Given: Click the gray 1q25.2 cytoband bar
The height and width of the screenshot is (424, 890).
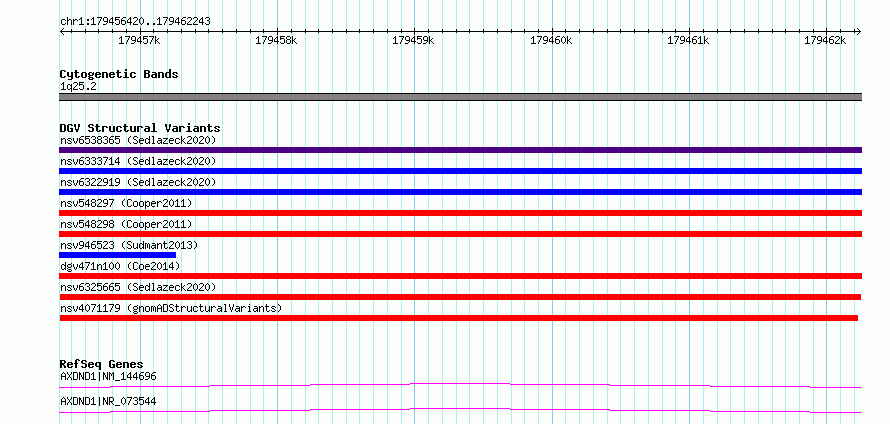Looking at the screenshot, I should (461, 97).
